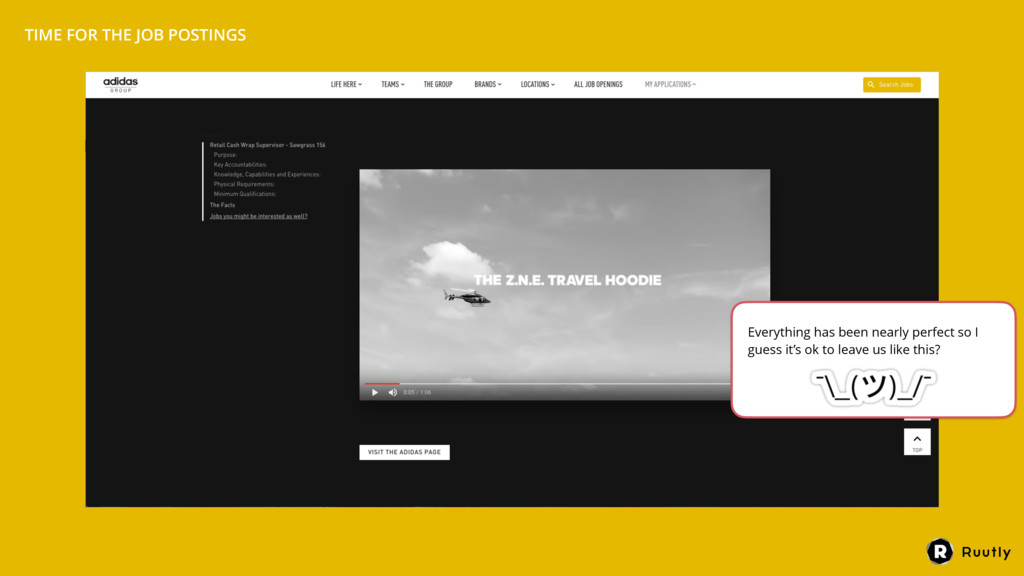Click The Facts sidebar entry
Screen dimensions: 1024x576
[x=222, y=205]
